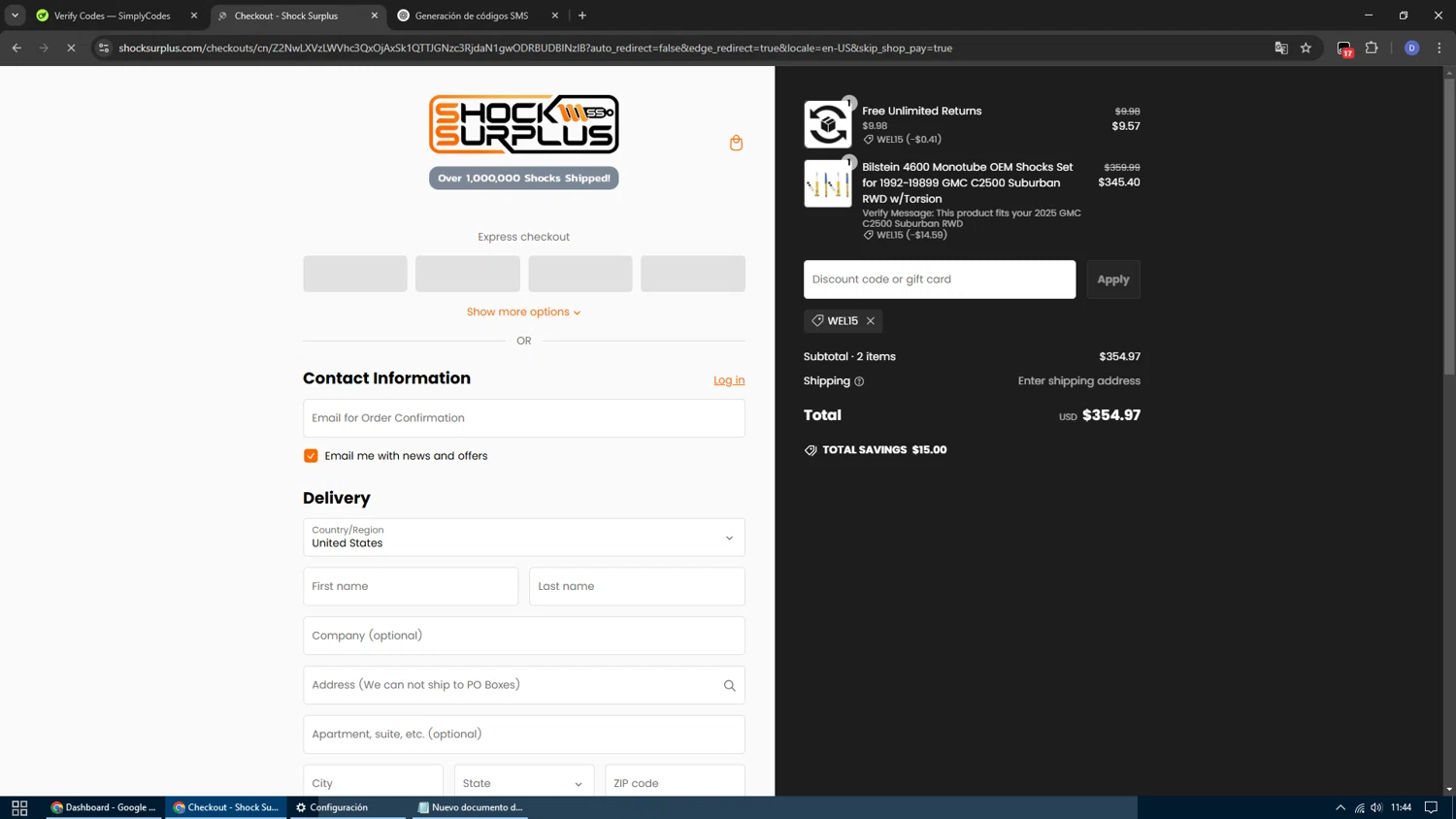Click the taskbar clock showing 11:44
Viewport: 1456px width, 819px height.
point(1401,807)
